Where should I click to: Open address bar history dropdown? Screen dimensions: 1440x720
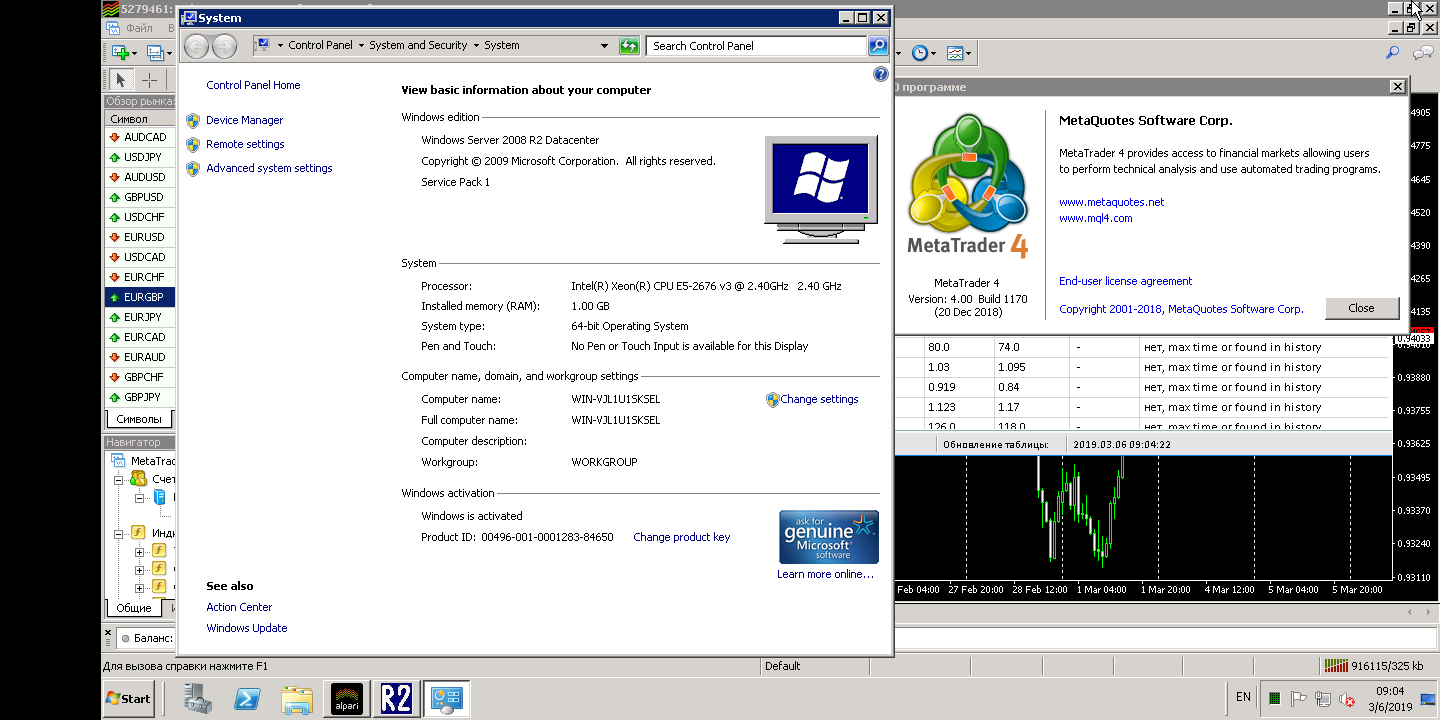[604, 45]
